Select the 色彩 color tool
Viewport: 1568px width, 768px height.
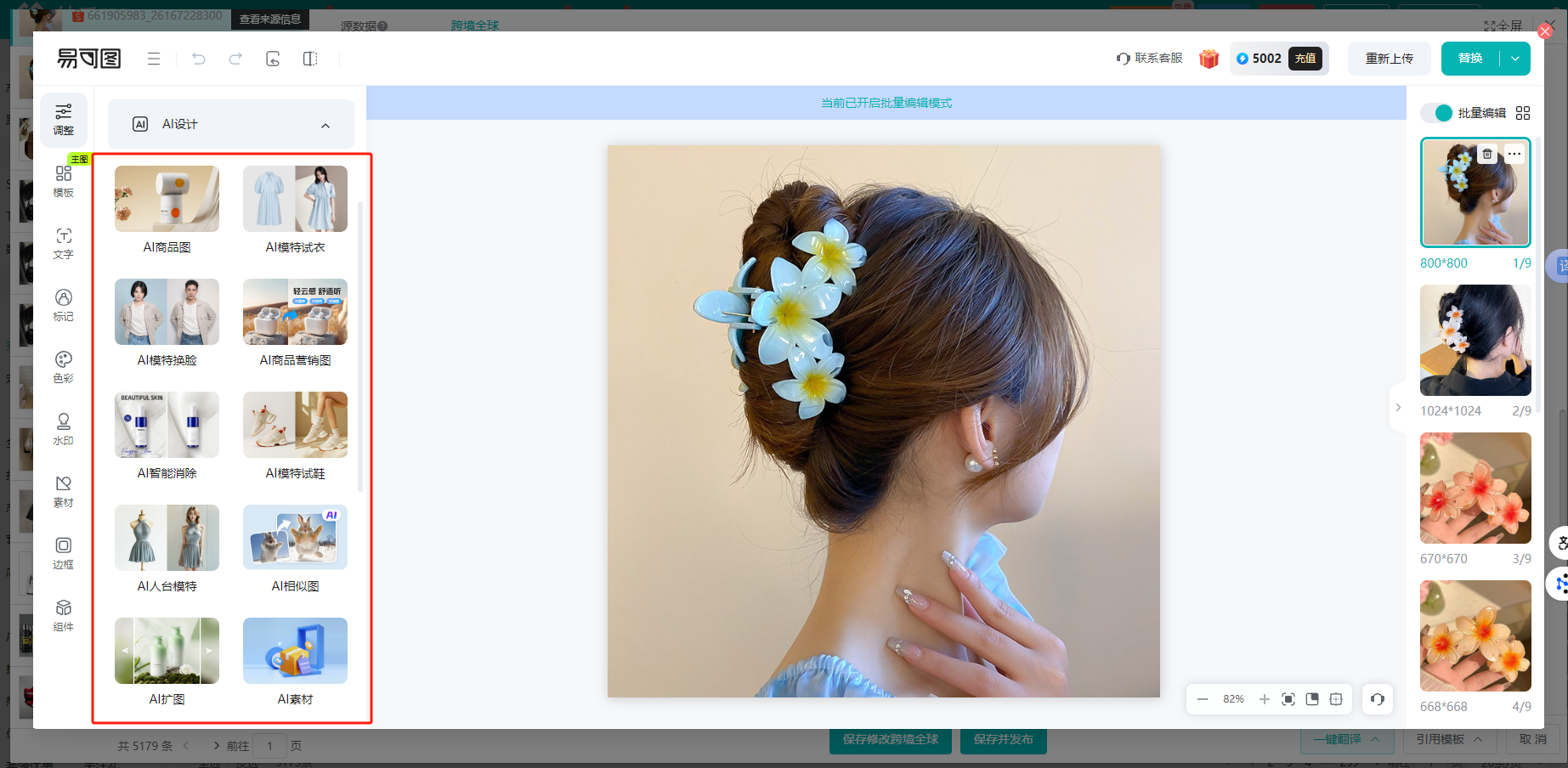pos(64,366)
